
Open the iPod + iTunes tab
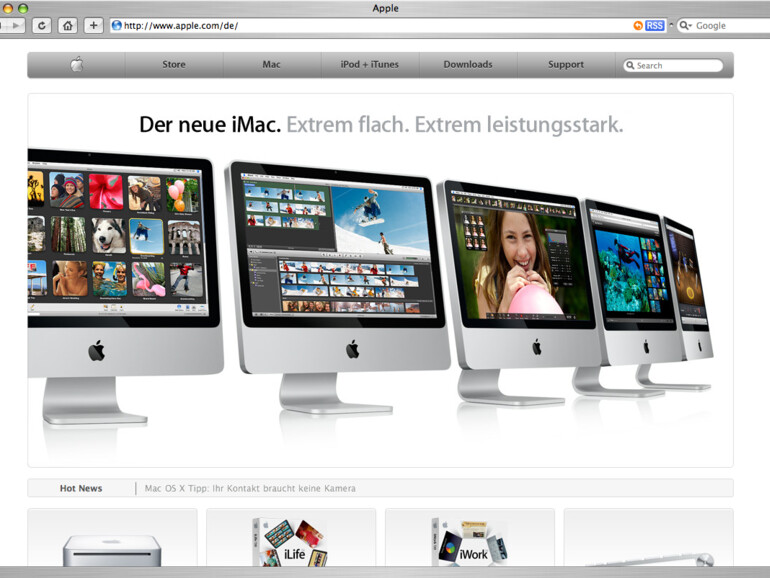[370, 64]
